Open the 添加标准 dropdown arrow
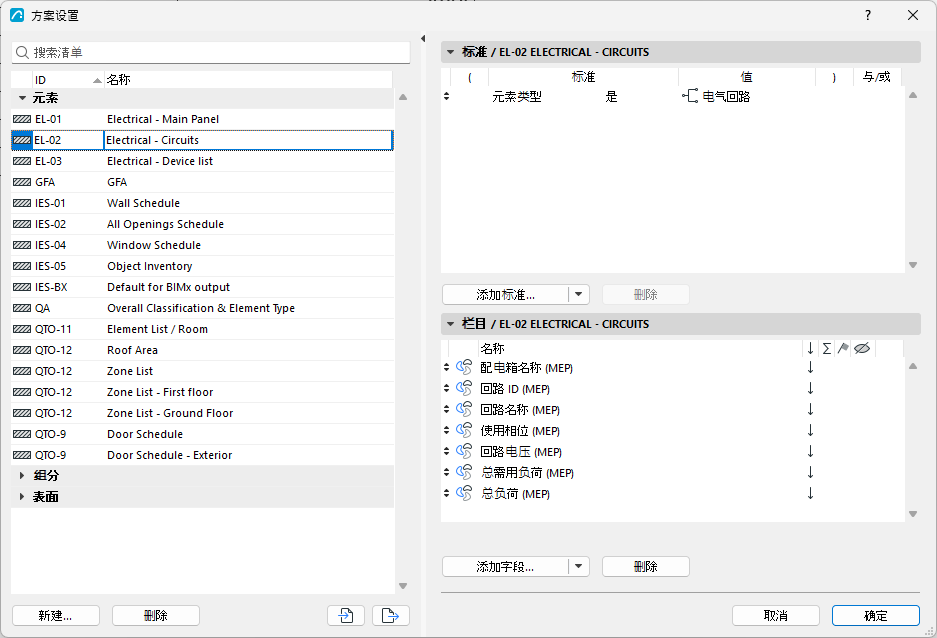The height and width of the screenshot is (638, 937). (x=578, y=294)
